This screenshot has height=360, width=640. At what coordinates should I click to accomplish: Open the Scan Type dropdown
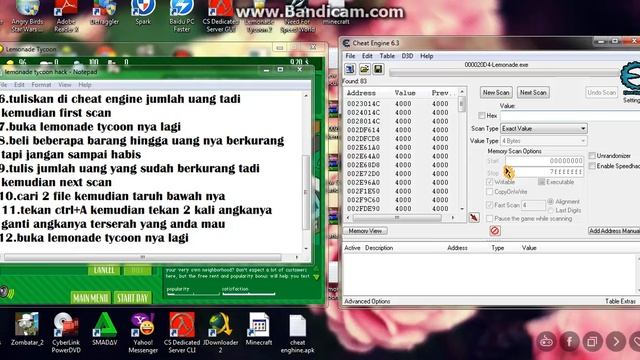click(x=544, y=129)
